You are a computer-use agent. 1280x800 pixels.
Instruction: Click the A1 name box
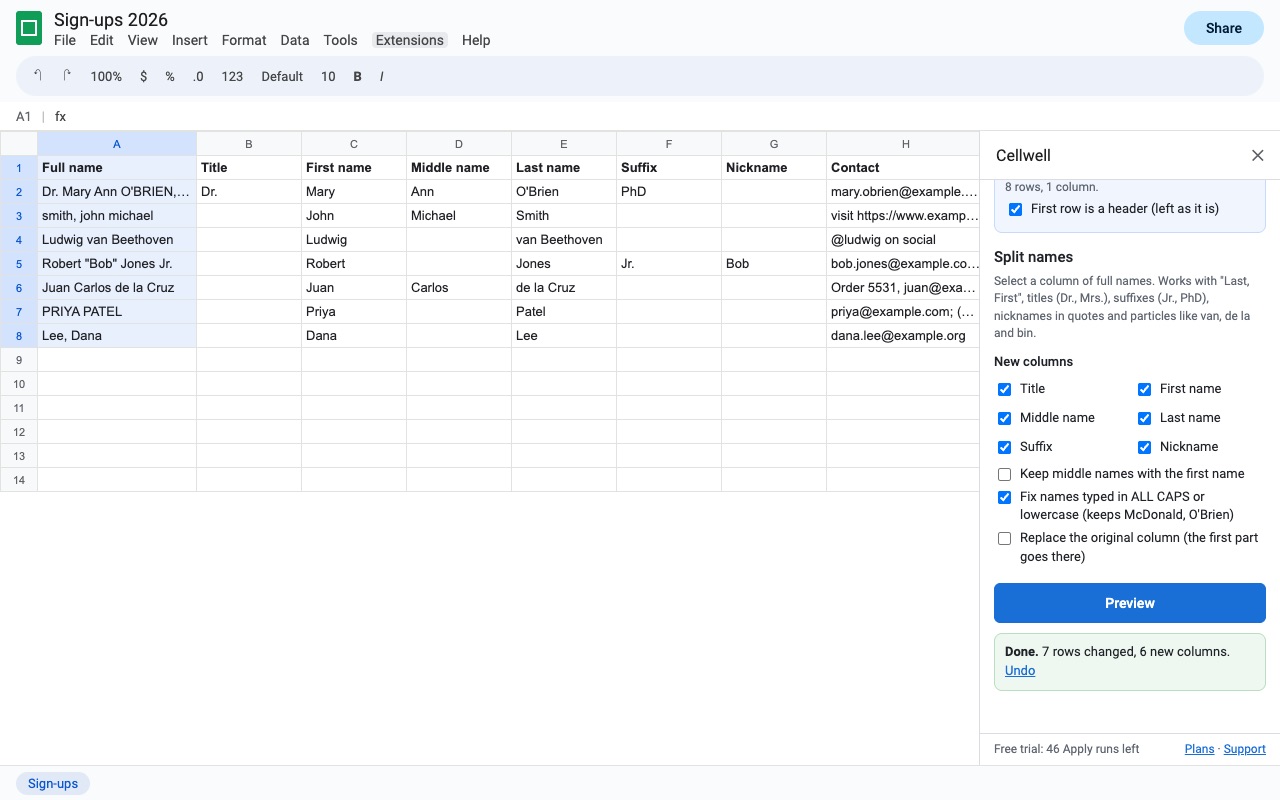tap(23, 117)
